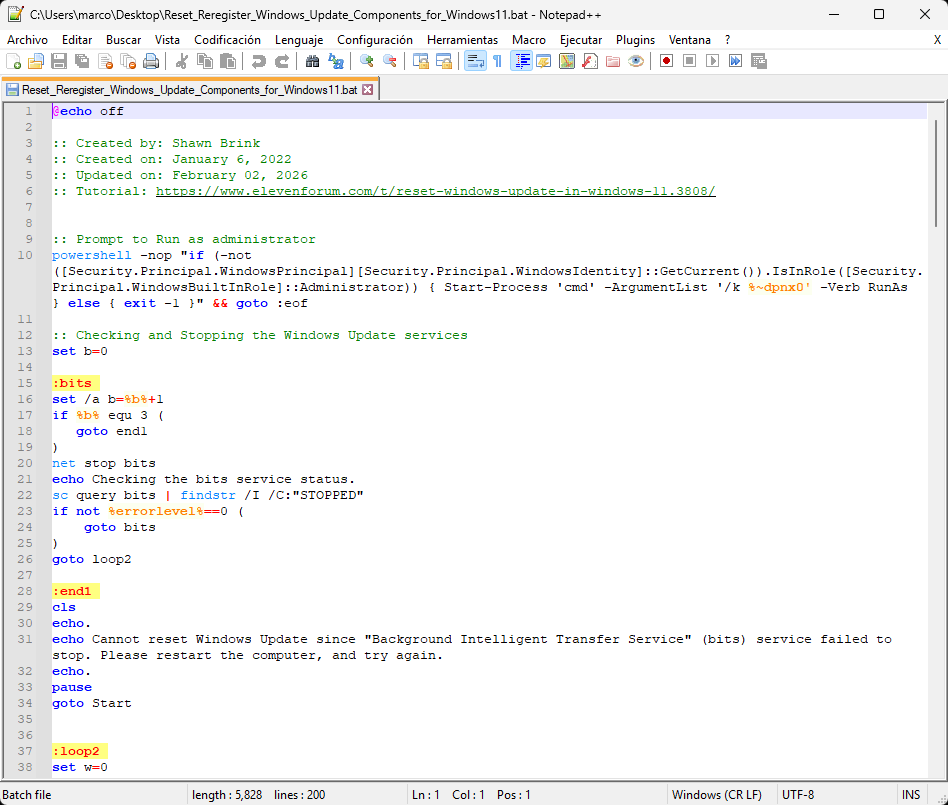Open the Ejecutar menu

pos(580,40)
